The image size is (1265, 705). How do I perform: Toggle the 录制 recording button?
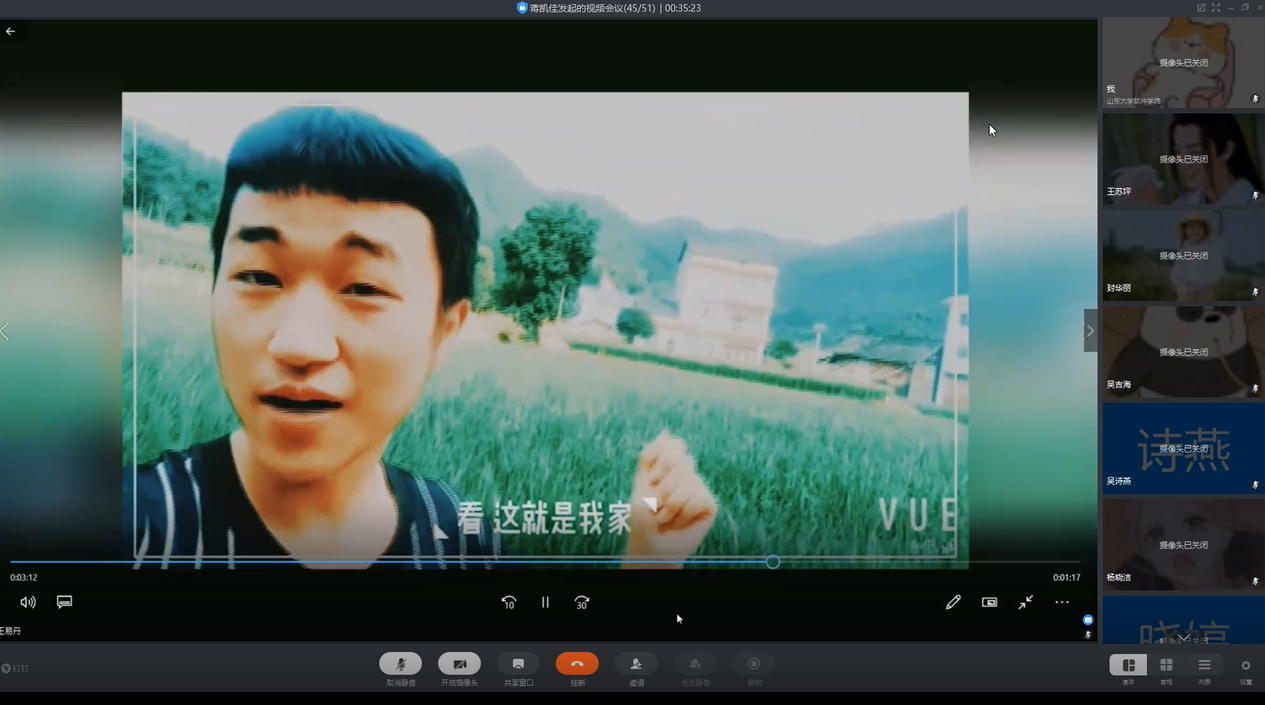tap(754, 664)
